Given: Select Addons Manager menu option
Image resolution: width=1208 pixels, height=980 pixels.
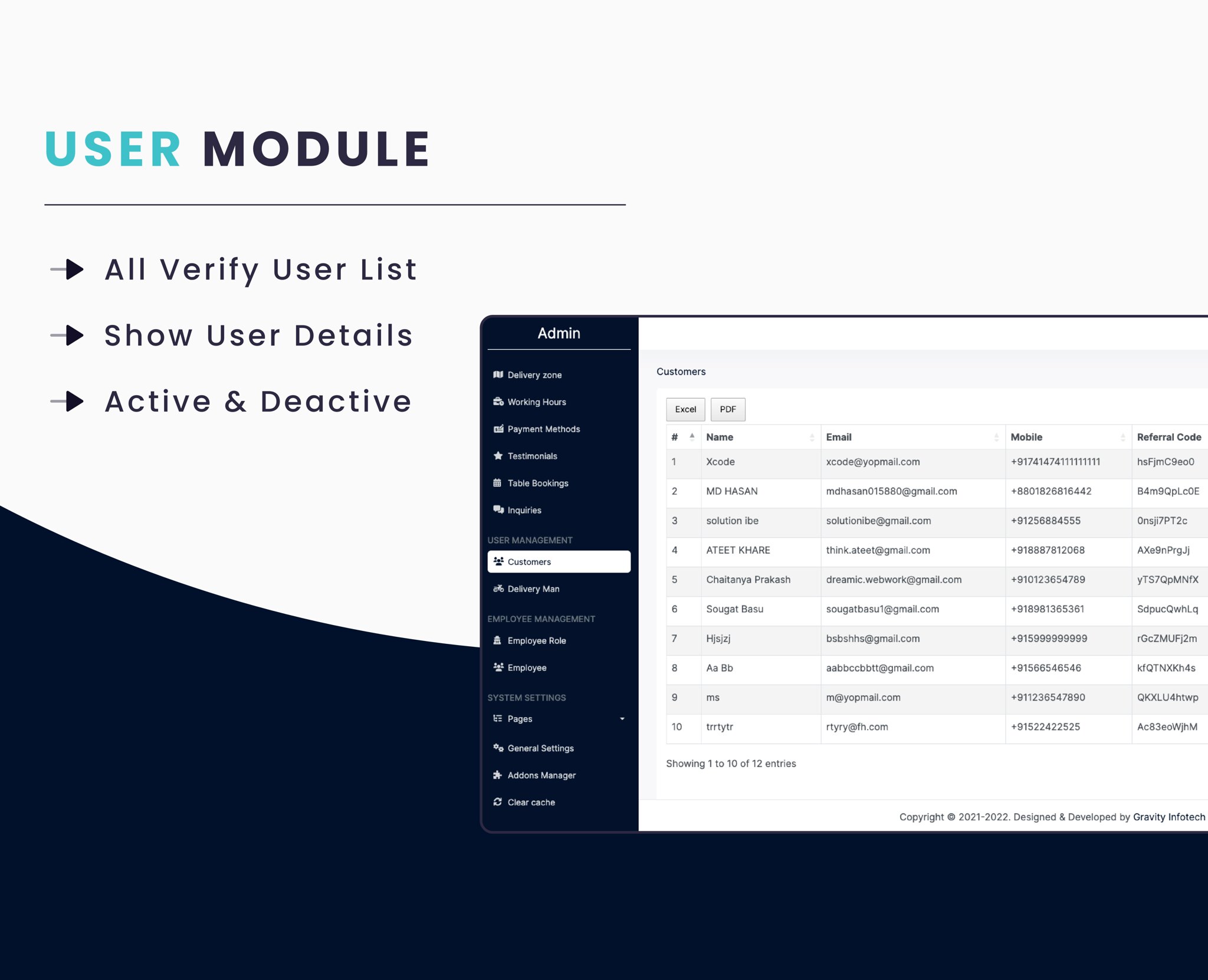Looking at the screenshot, I should coord(542,775).
